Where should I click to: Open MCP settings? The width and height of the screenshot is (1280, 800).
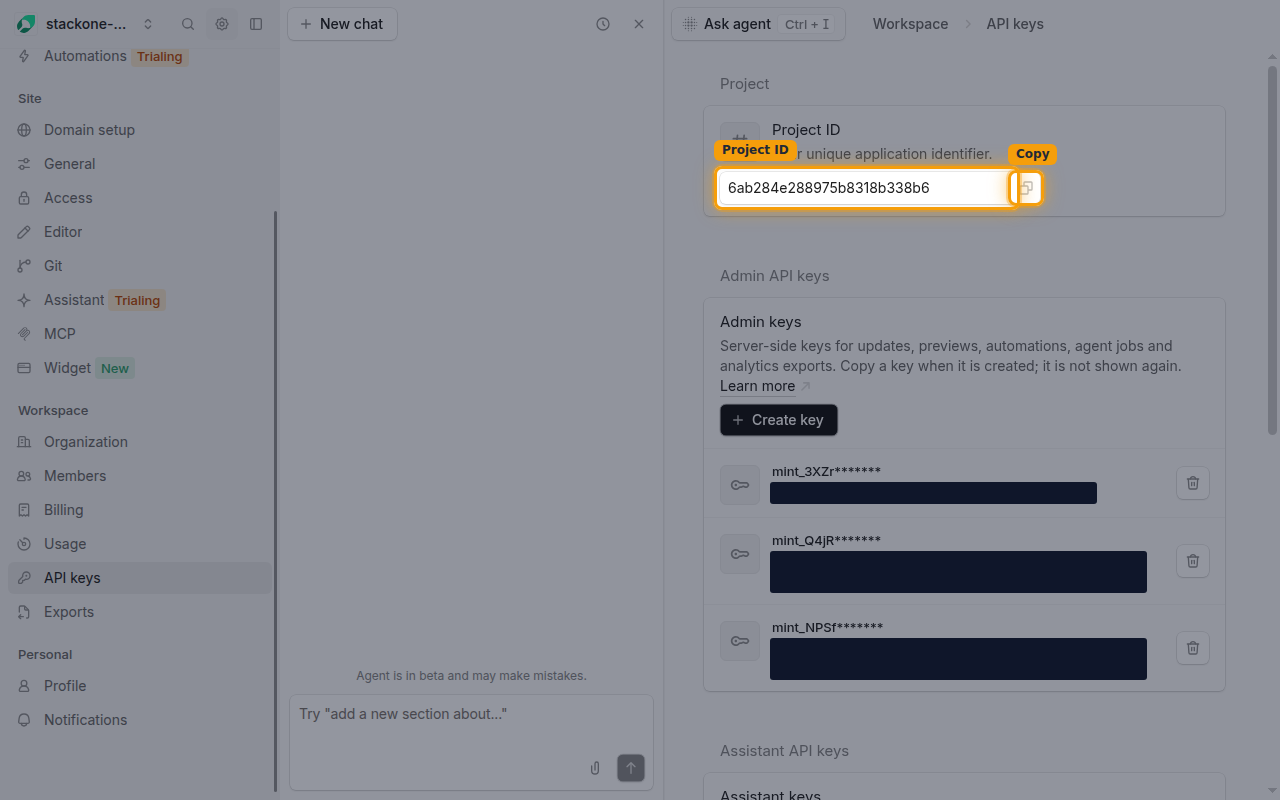pyautogui.click(x=140, y=334)
